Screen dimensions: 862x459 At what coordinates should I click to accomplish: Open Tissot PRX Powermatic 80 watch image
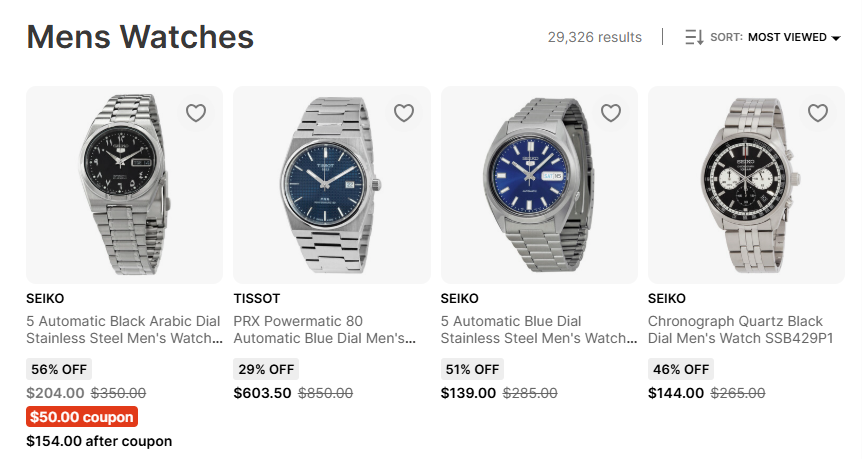pyautogui.click(x=331, y=185)
